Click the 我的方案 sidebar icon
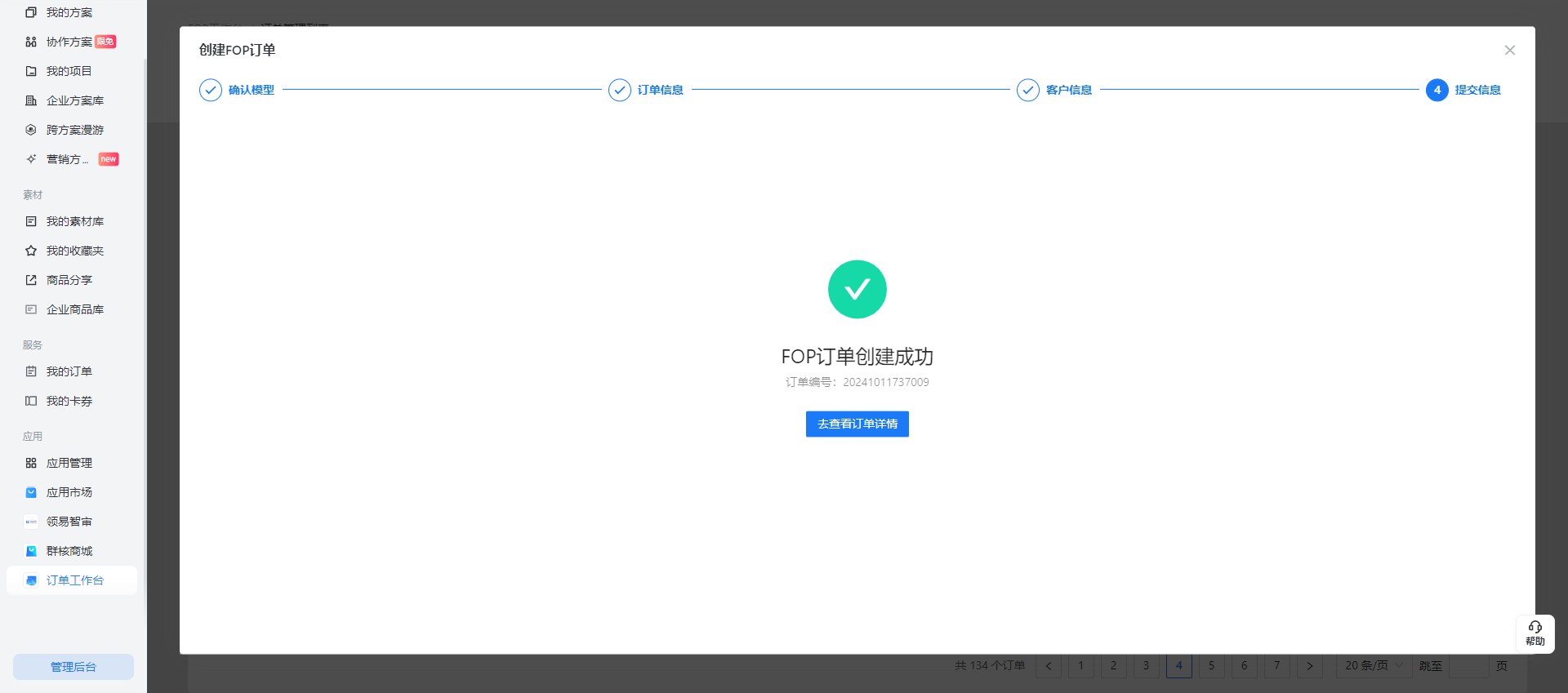 (31, 12)
